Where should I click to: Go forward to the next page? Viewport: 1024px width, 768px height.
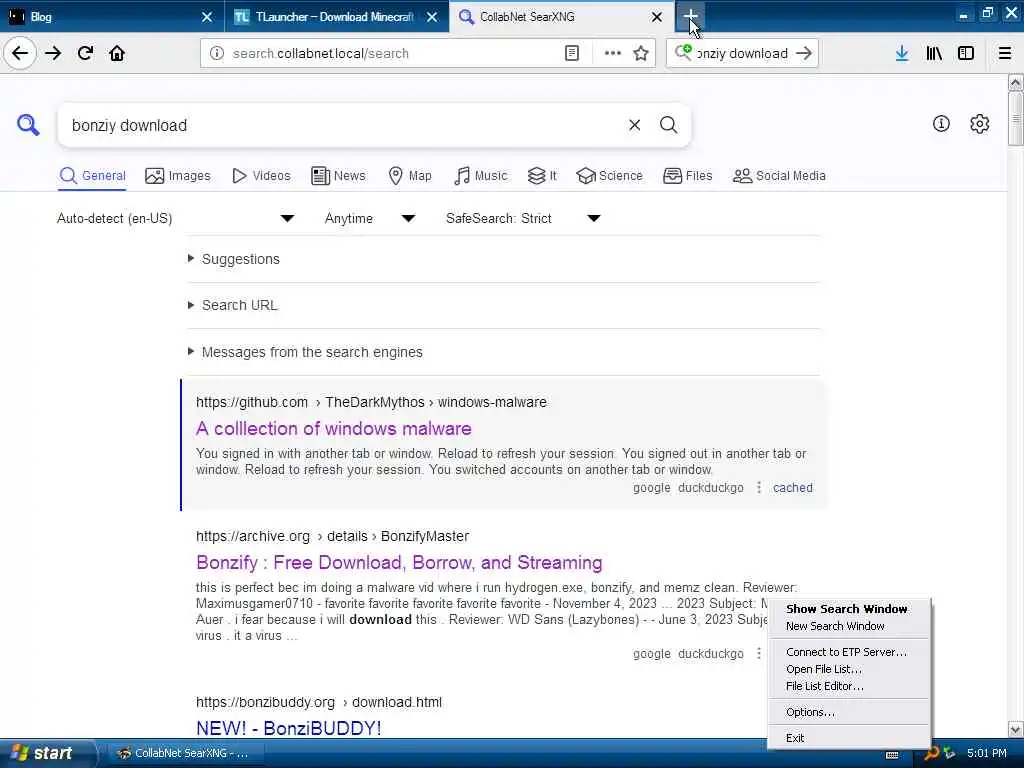point(53,53)
